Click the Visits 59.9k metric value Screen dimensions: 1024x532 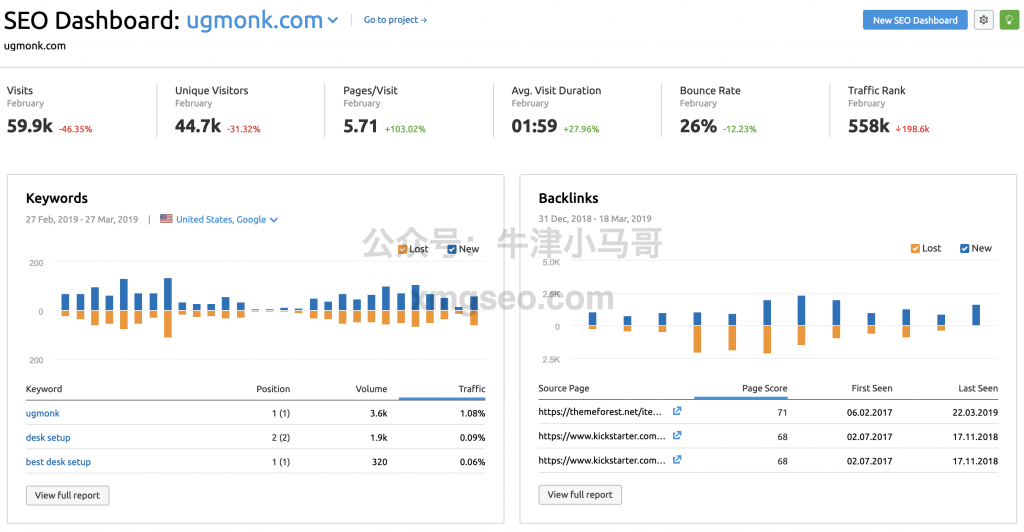click(29, 126)
